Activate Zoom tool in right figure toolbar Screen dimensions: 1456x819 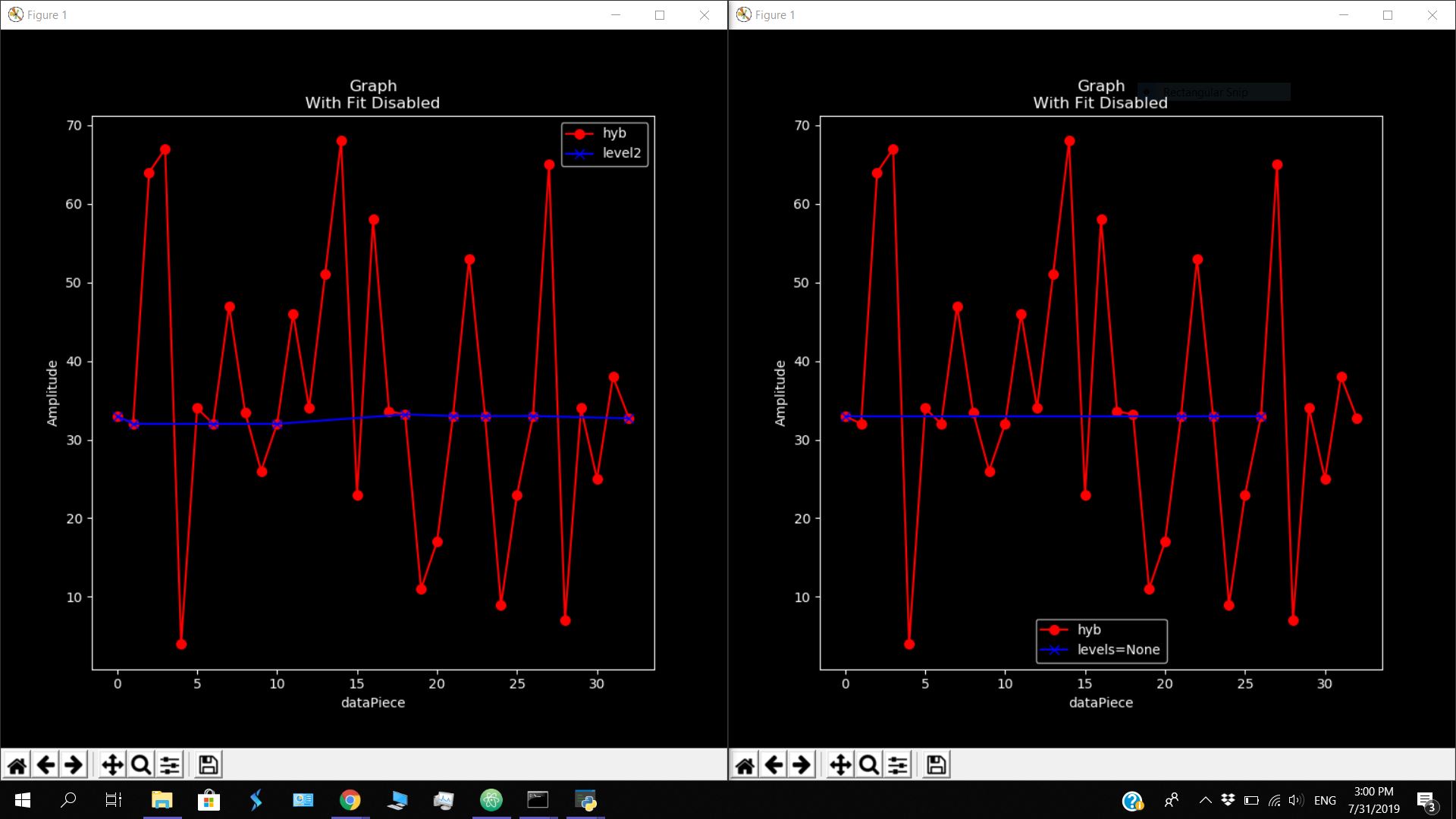869,764
